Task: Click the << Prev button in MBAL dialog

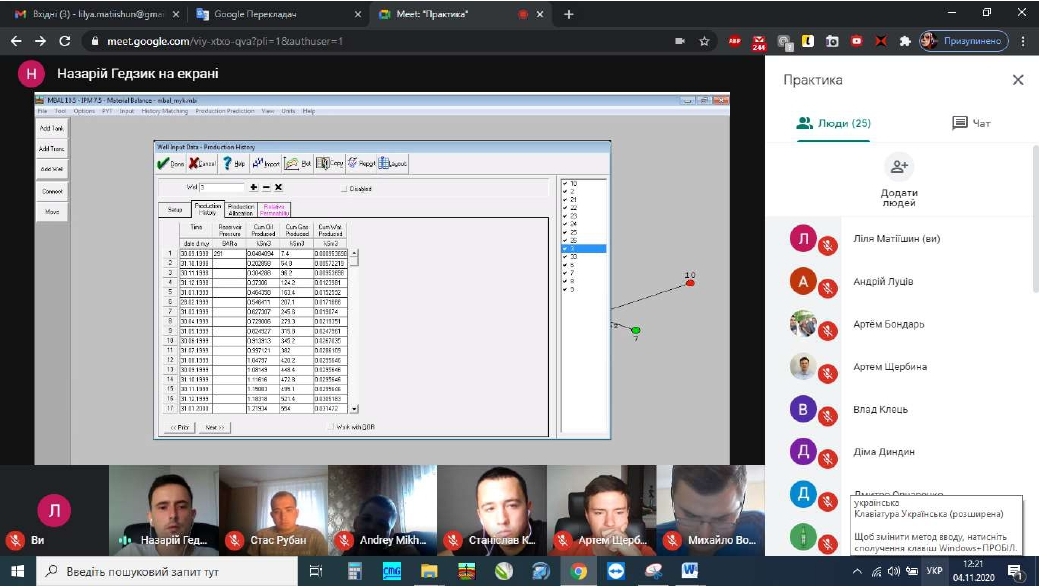Action: (x=179, y=427)
